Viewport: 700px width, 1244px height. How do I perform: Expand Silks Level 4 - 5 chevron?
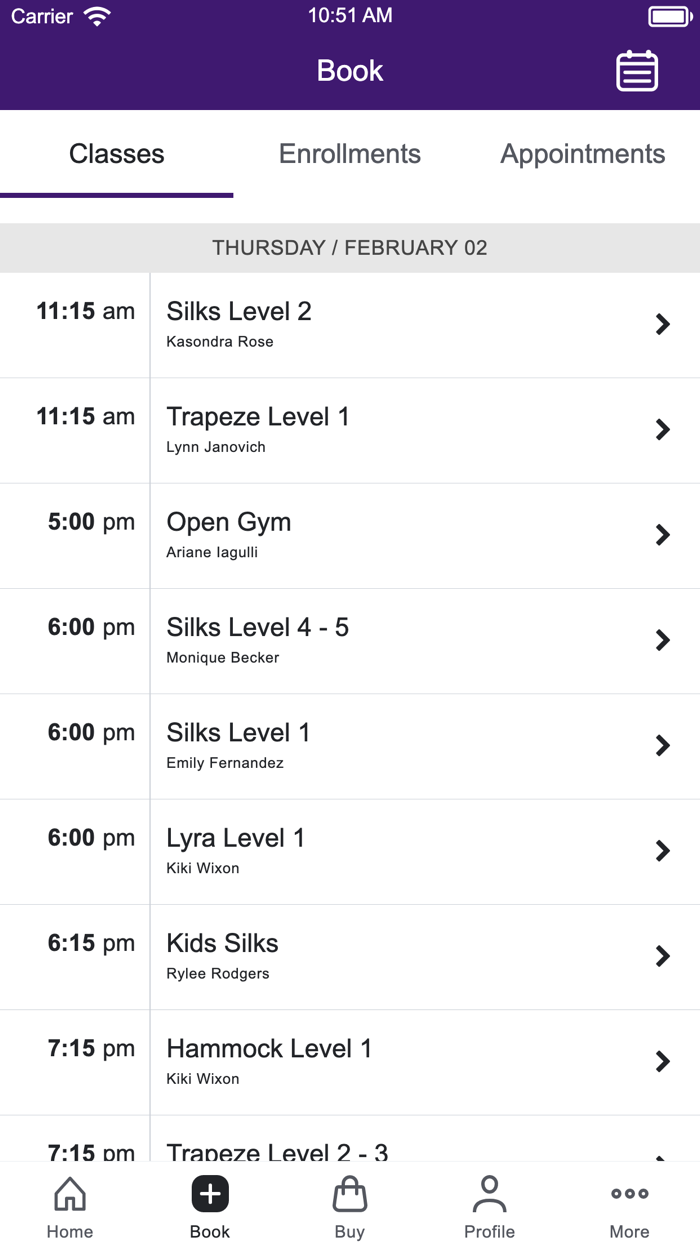(x=662, y=640)
